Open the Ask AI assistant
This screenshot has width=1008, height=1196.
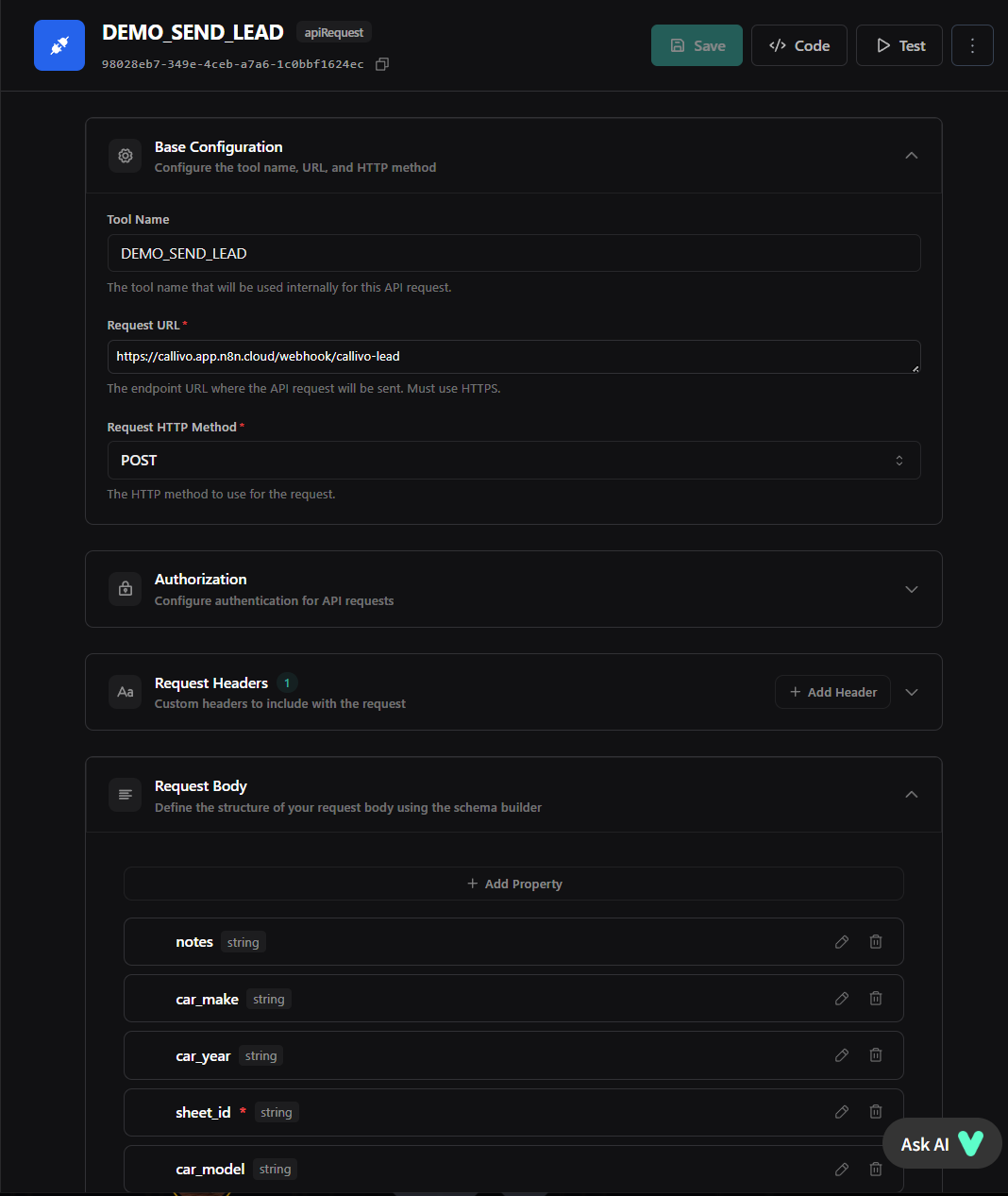coord(941,1144)
